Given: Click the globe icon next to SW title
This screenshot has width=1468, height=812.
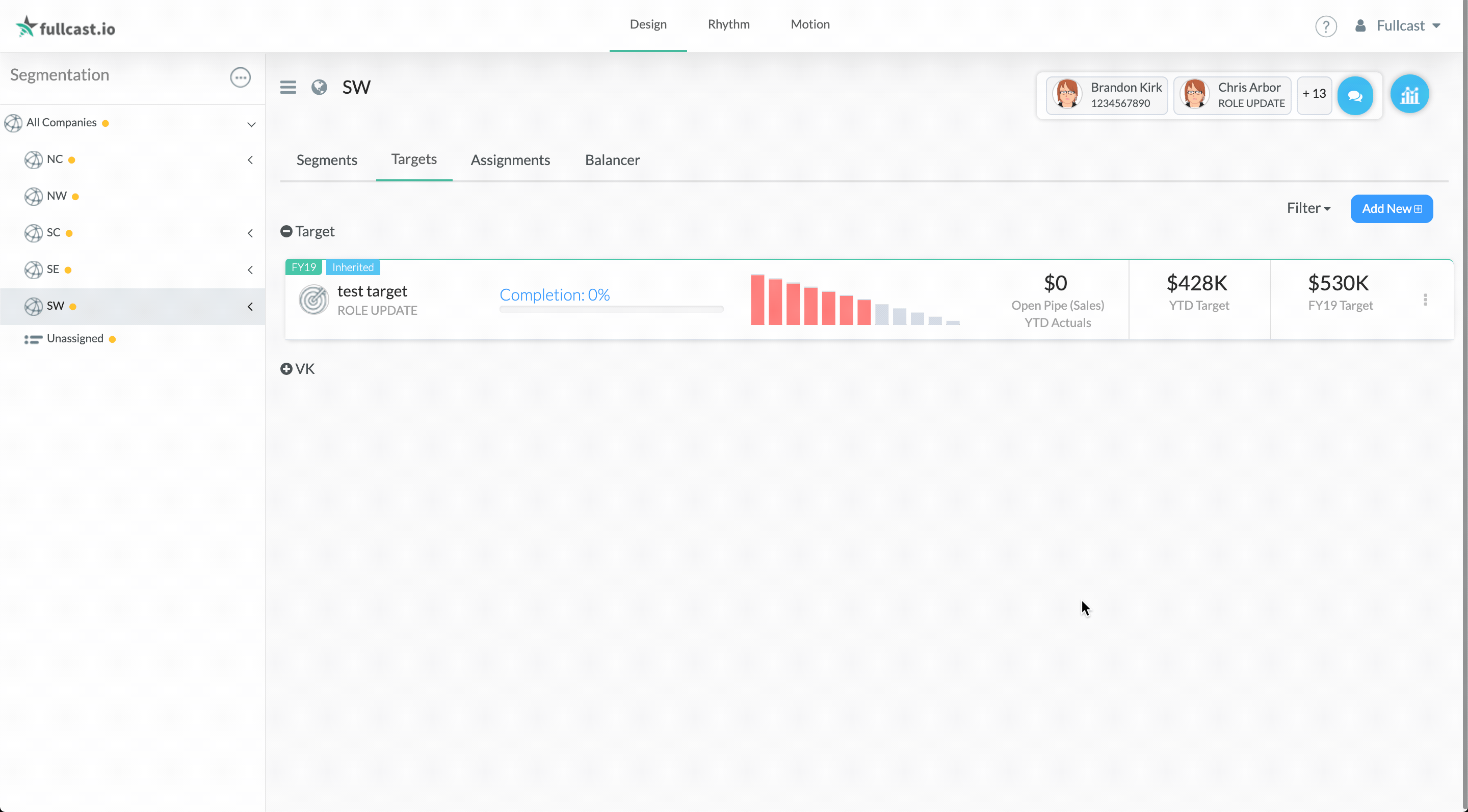Looking at the screenshot, I should pos(319,87).
